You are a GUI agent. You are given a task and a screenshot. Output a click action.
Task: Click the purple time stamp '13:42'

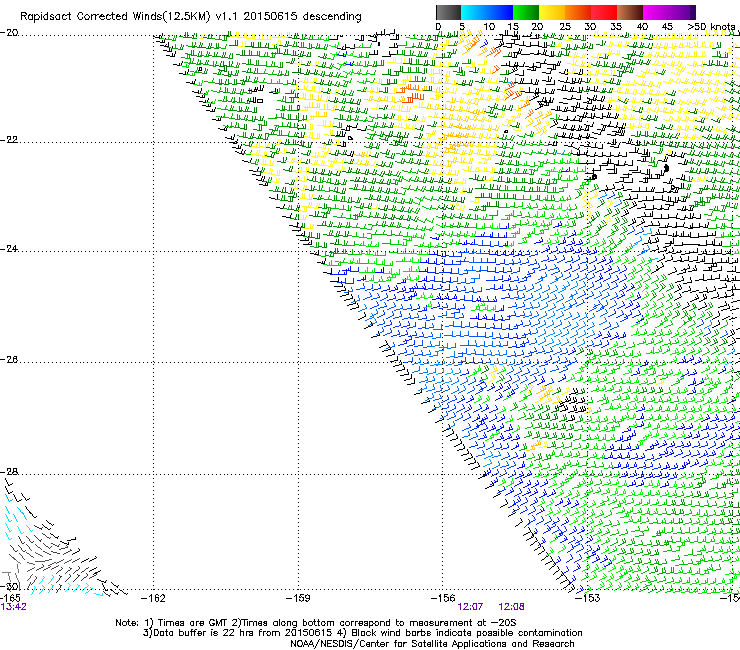pyautogui.click(x=13, y=607)
